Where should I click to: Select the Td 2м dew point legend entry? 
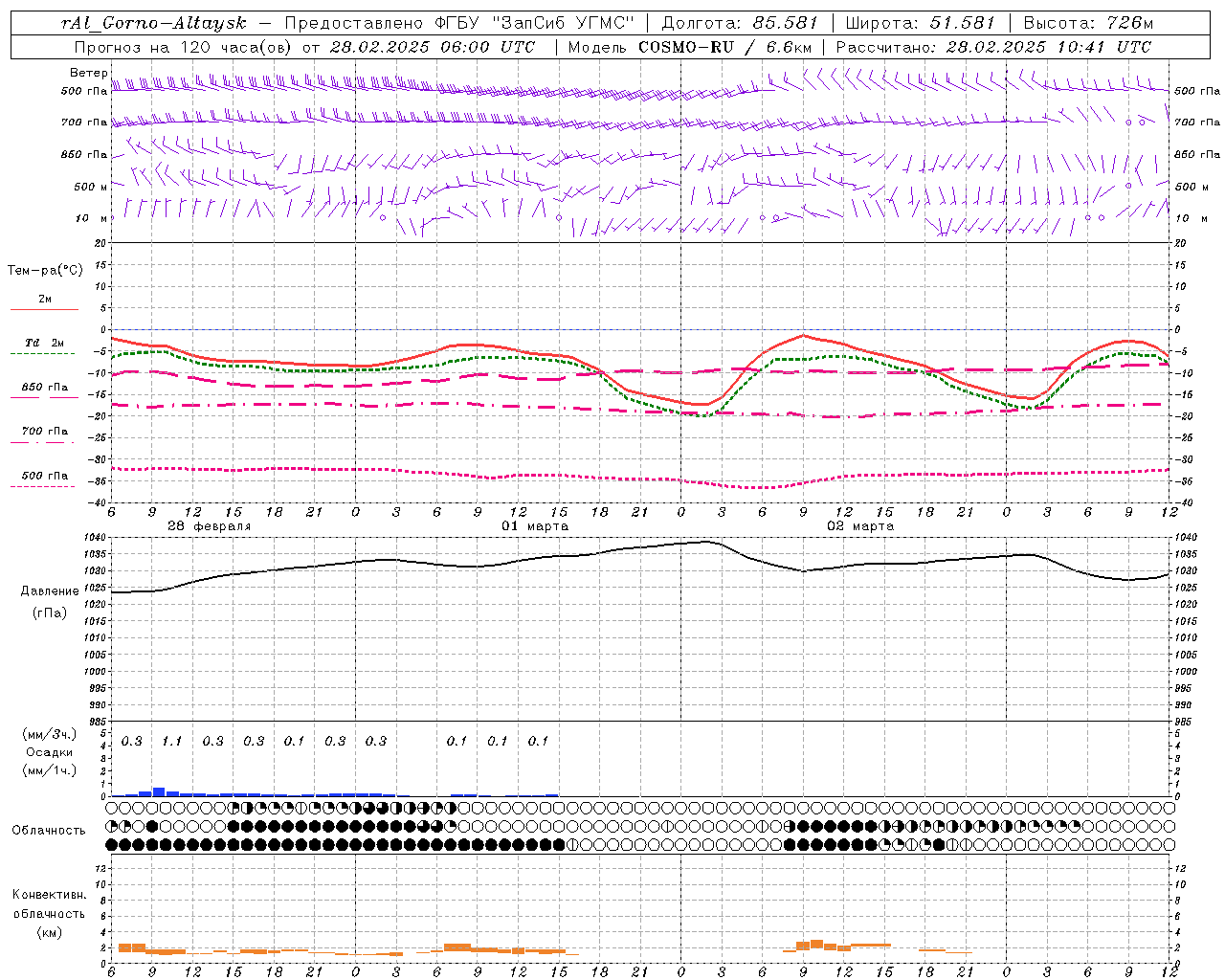(x=44, y=343)
